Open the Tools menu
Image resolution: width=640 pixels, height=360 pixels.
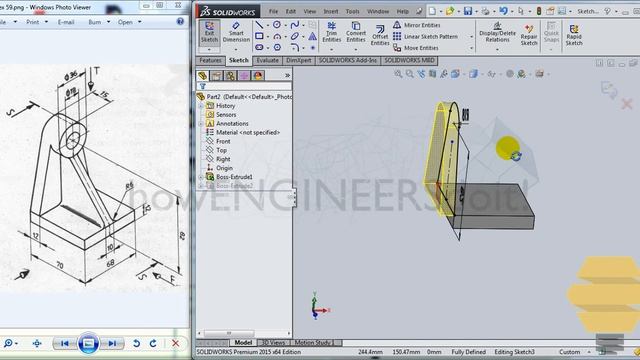[352, 11]
